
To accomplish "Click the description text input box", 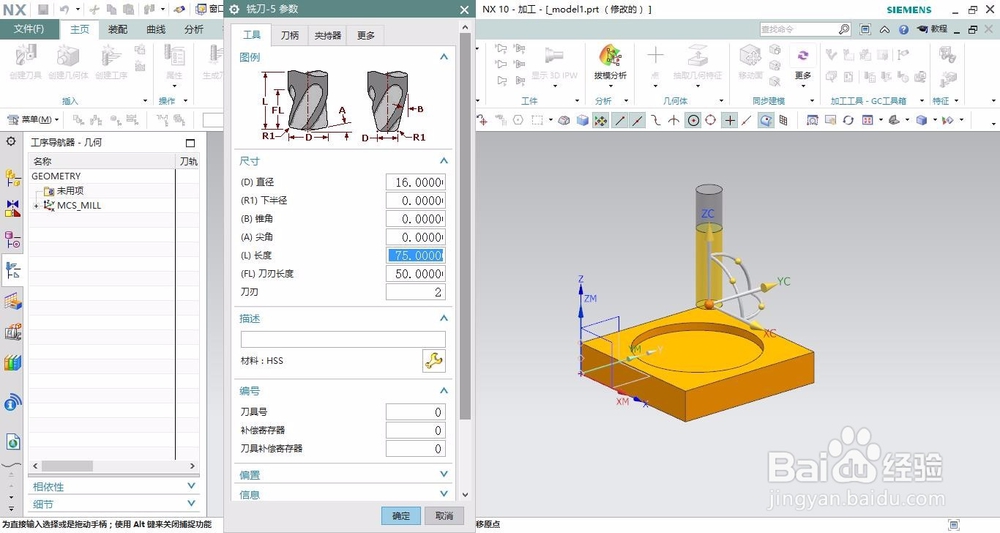I will (x=343, y=339).
